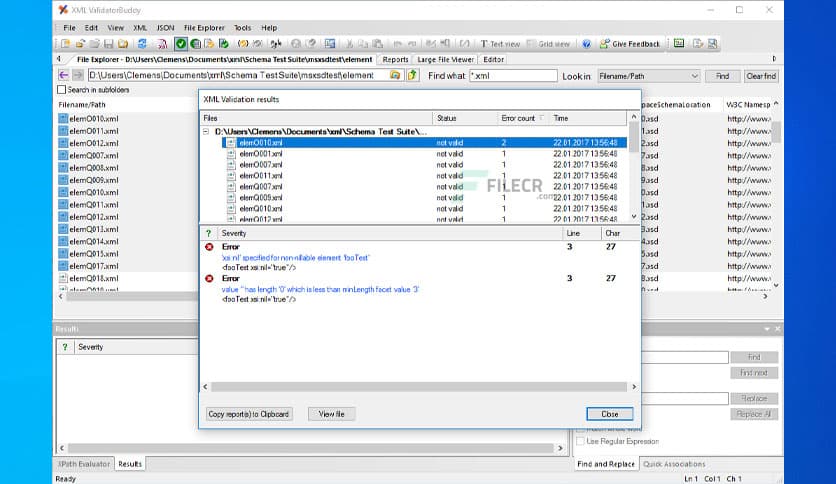The height and width of the screenshot is (484, 836).
Task: Open the XML menu
Action: 140,28
